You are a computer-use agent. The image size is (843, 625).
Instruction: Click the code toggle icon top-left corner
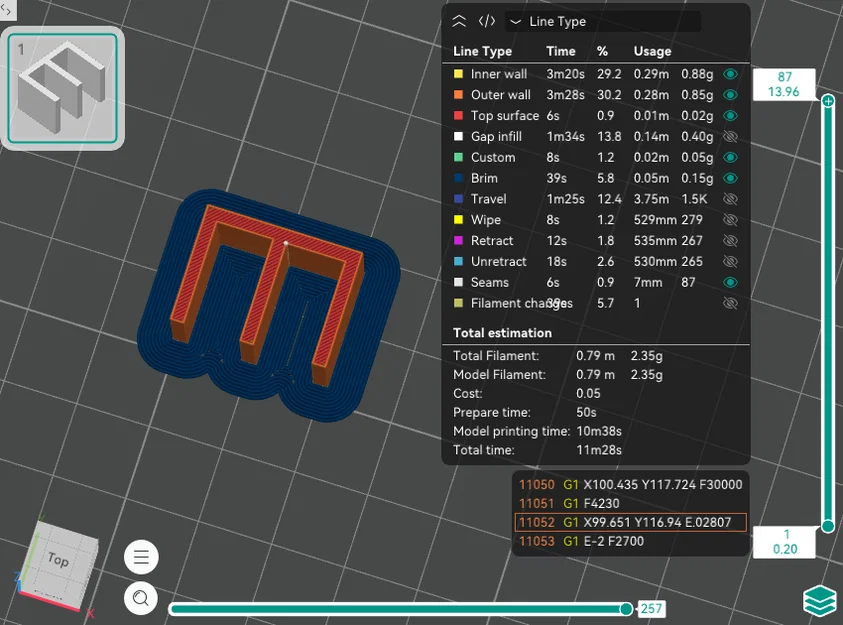(x=6, y=9)
